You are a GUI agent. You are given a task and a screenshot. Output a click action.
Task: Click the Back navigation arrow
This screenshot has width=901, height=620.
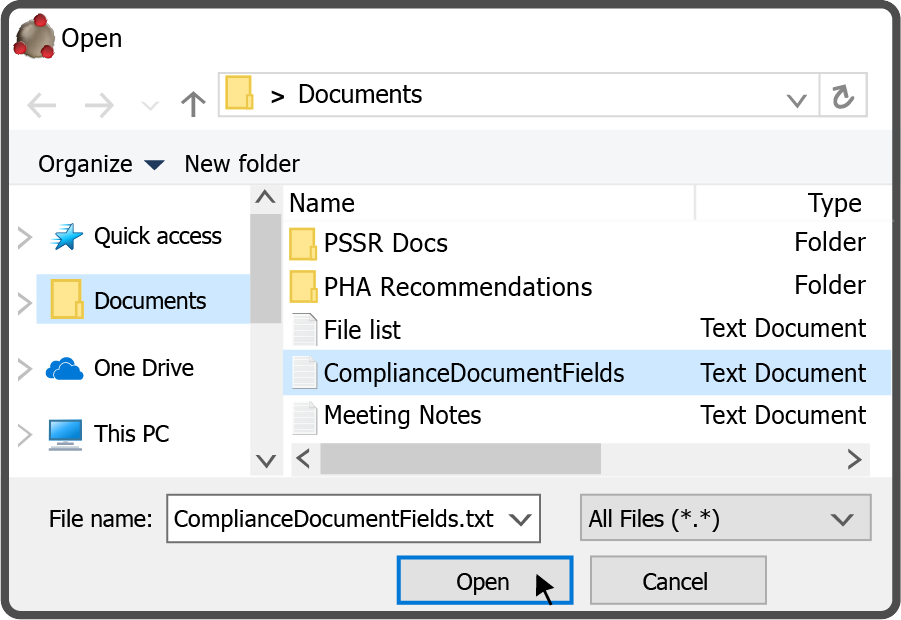41,104
